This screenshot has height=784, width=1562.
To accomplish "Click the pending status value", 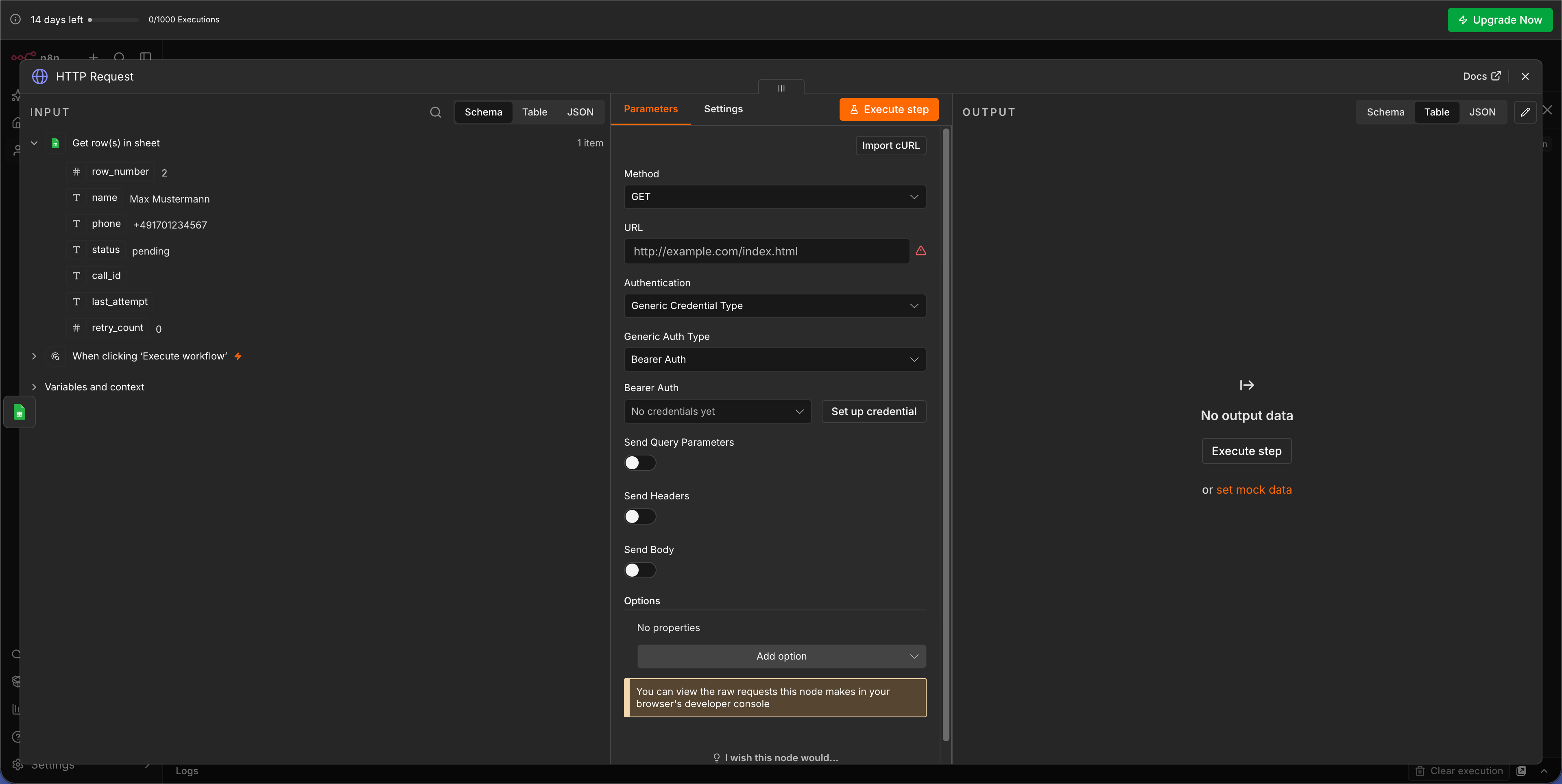I will 151,251.
